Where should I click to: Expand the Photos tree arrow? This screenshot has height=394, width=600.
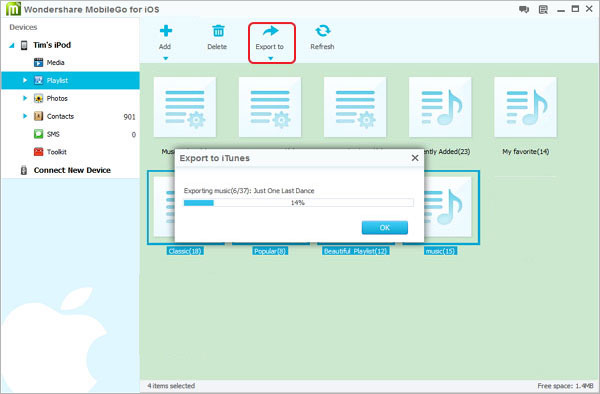(x=25, y=98)
